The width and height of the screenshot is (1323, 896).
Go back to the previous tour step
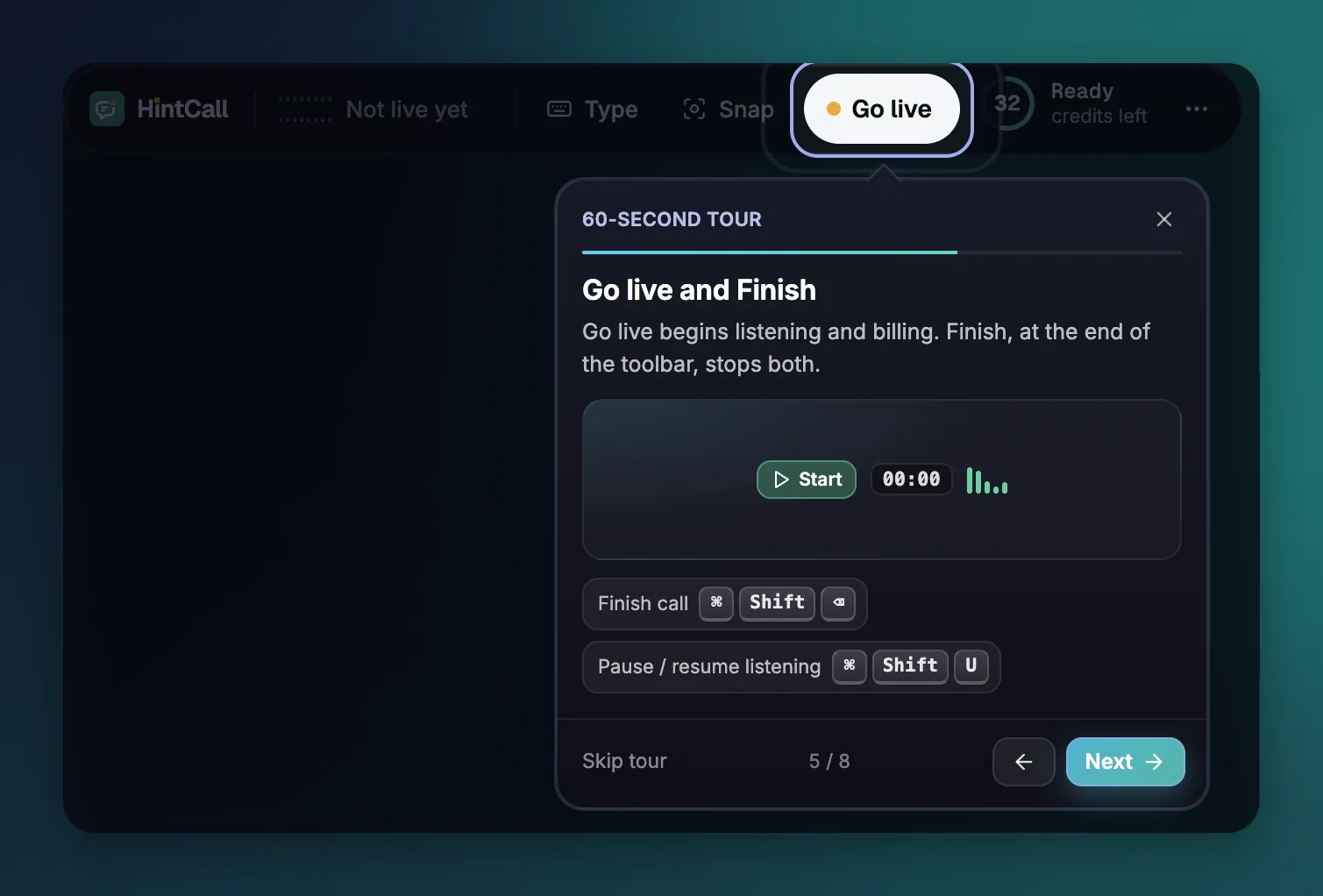1024,762
